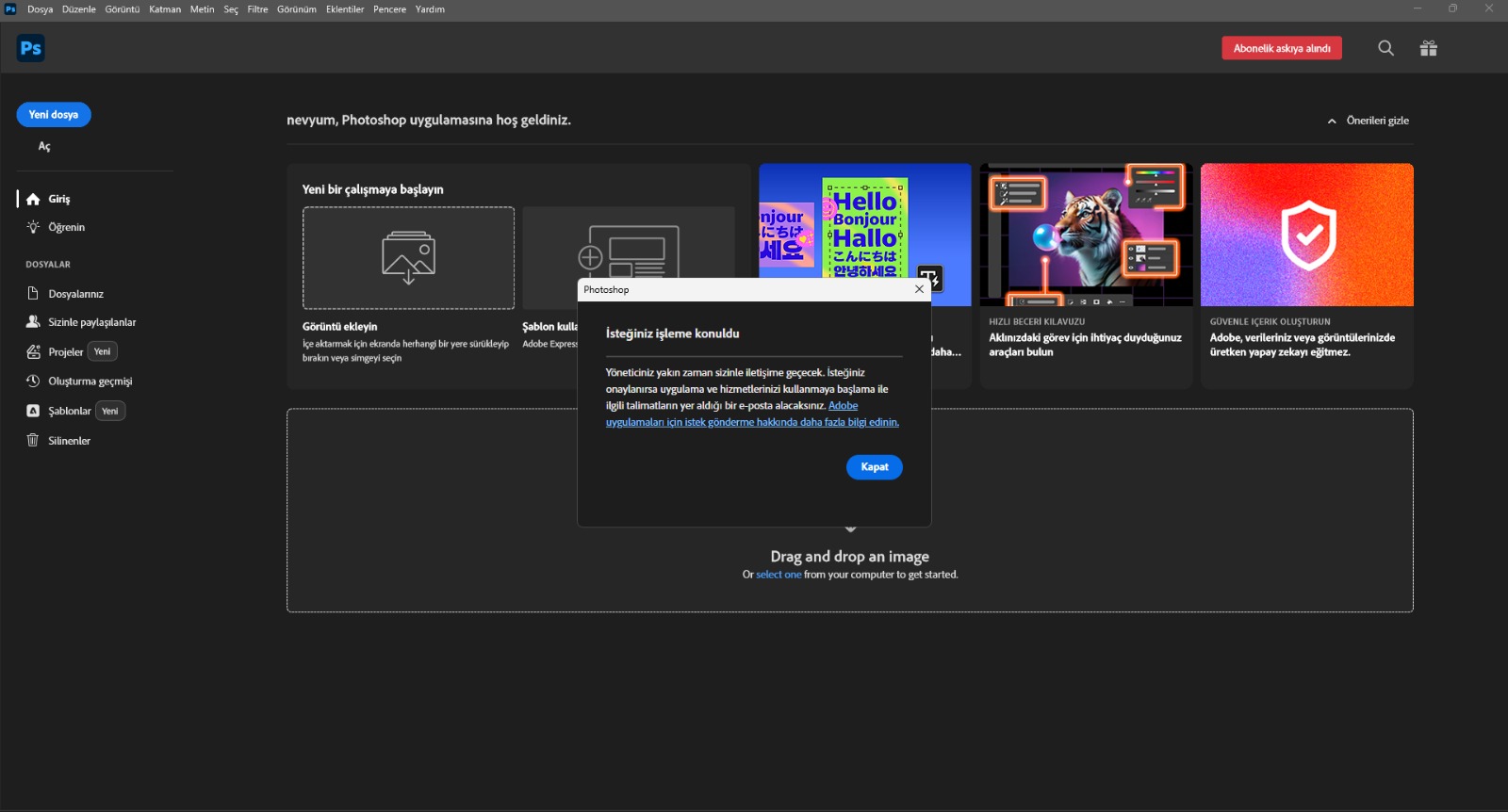1508x812 pixels.
Task: Click the Kapat button in dialog
Action: [875, 467]
